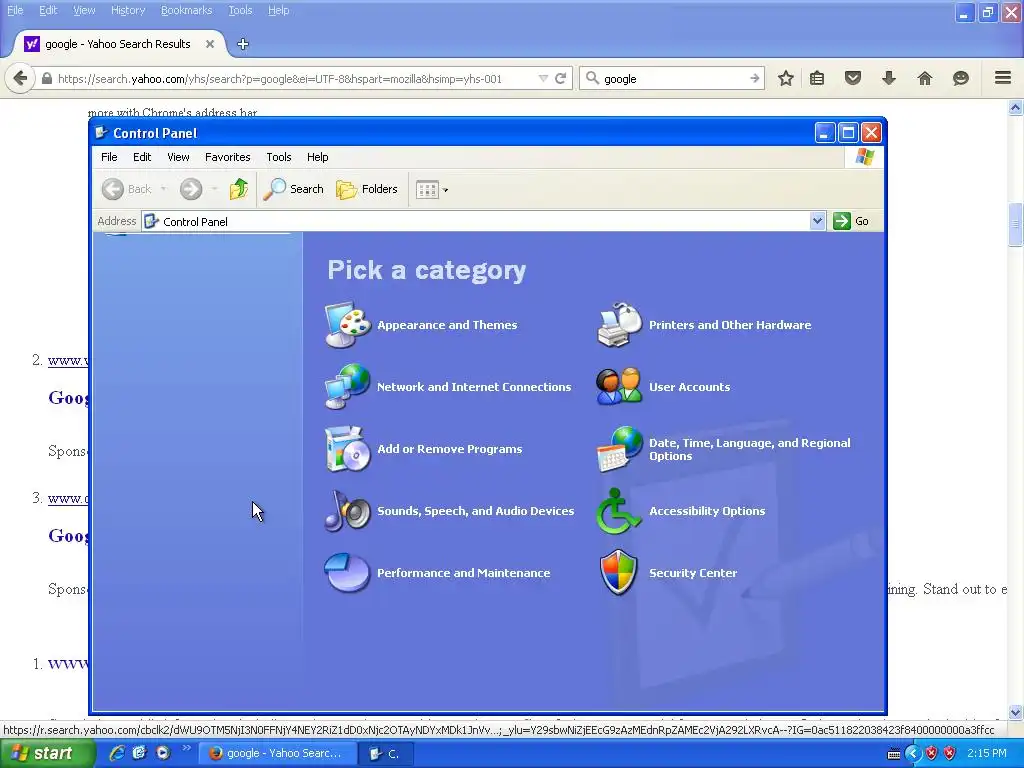Click Appearance and Themes link text

447,325
